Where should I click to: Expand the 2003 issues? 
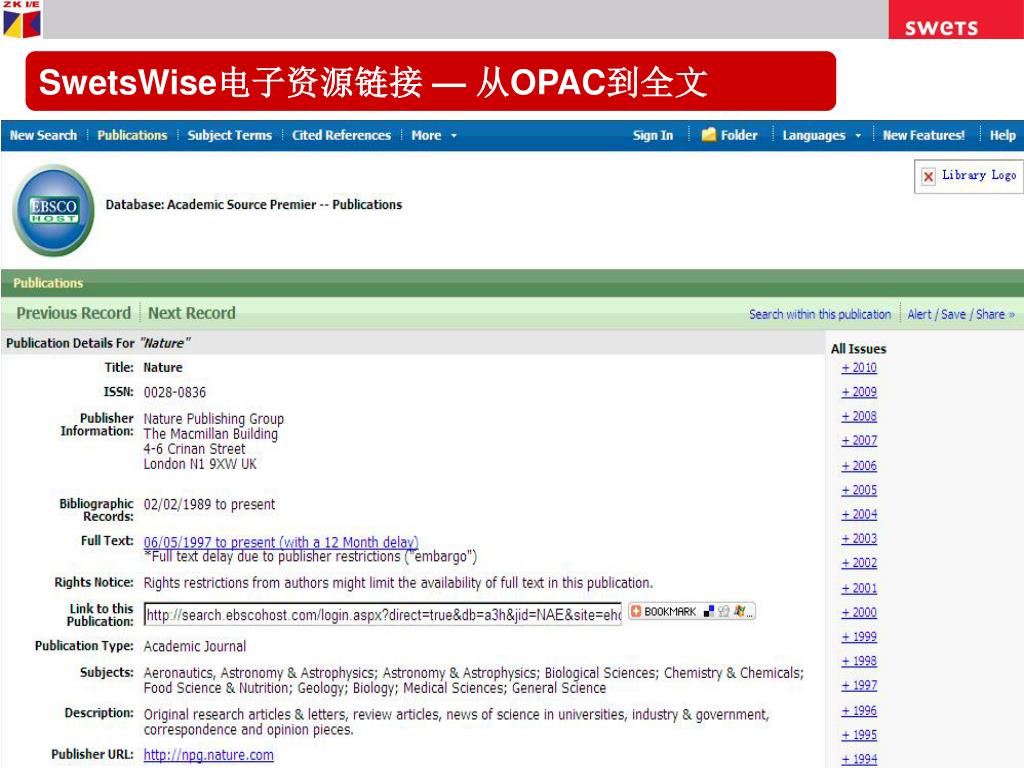[859, 539]
